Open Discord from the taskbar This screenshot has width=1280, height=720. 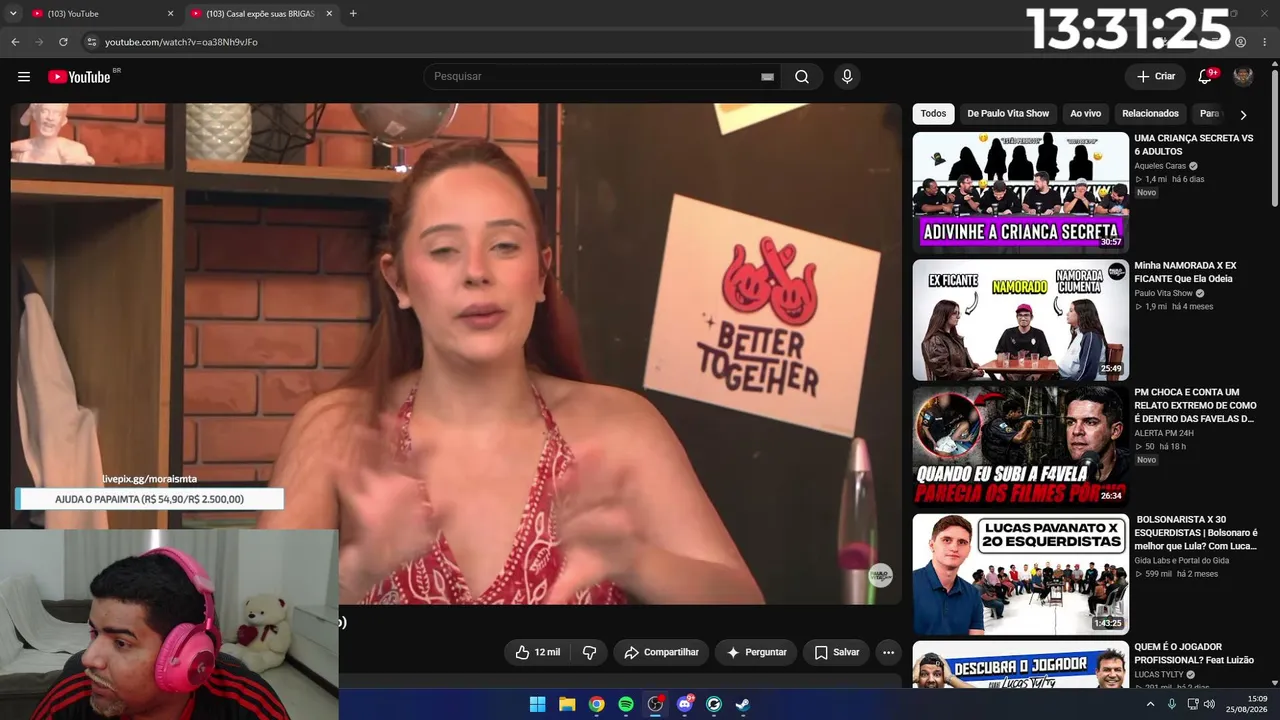[685, 704]
